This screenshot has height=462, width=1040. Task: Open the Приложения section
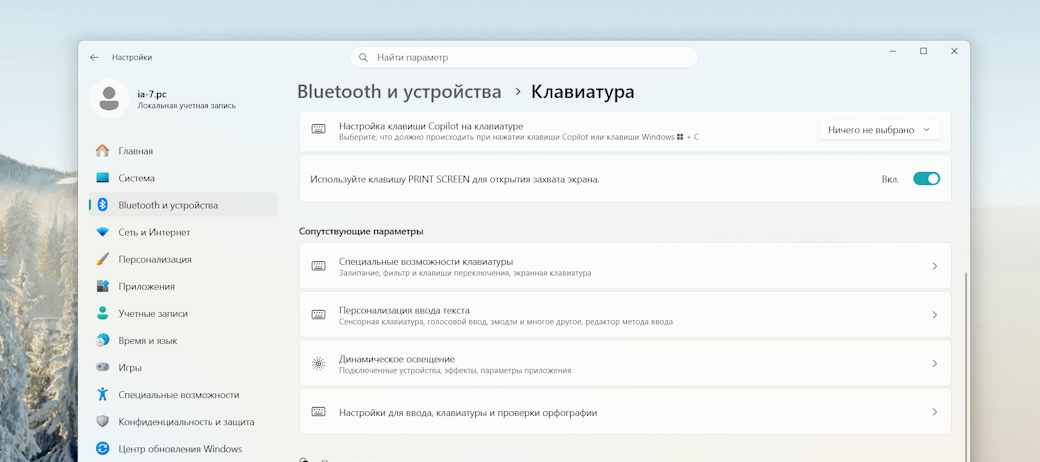point(183,286)
